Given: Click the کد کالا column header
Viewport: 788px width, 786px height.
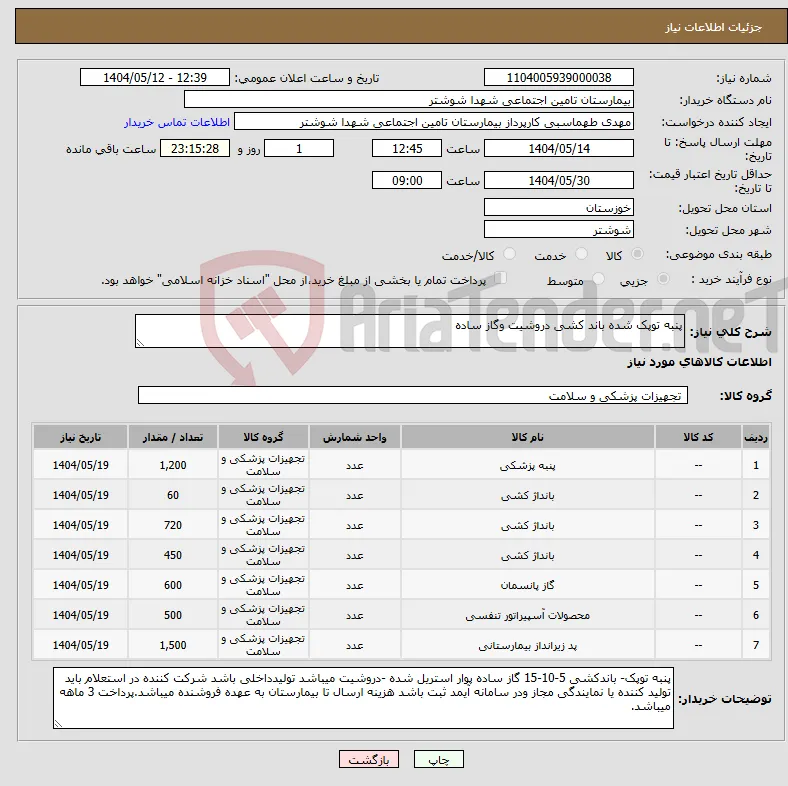Looking at the screenshot, I should click(x=698, y=437).
